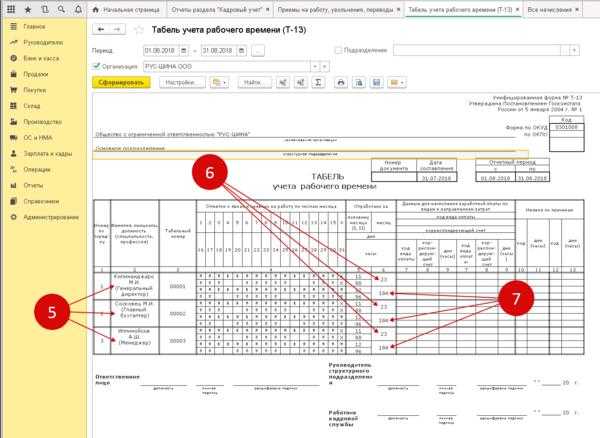The image size is (600, 438).
Task: Open notifications bell icon
Action: pyautogui.click(x=78, y=9)
